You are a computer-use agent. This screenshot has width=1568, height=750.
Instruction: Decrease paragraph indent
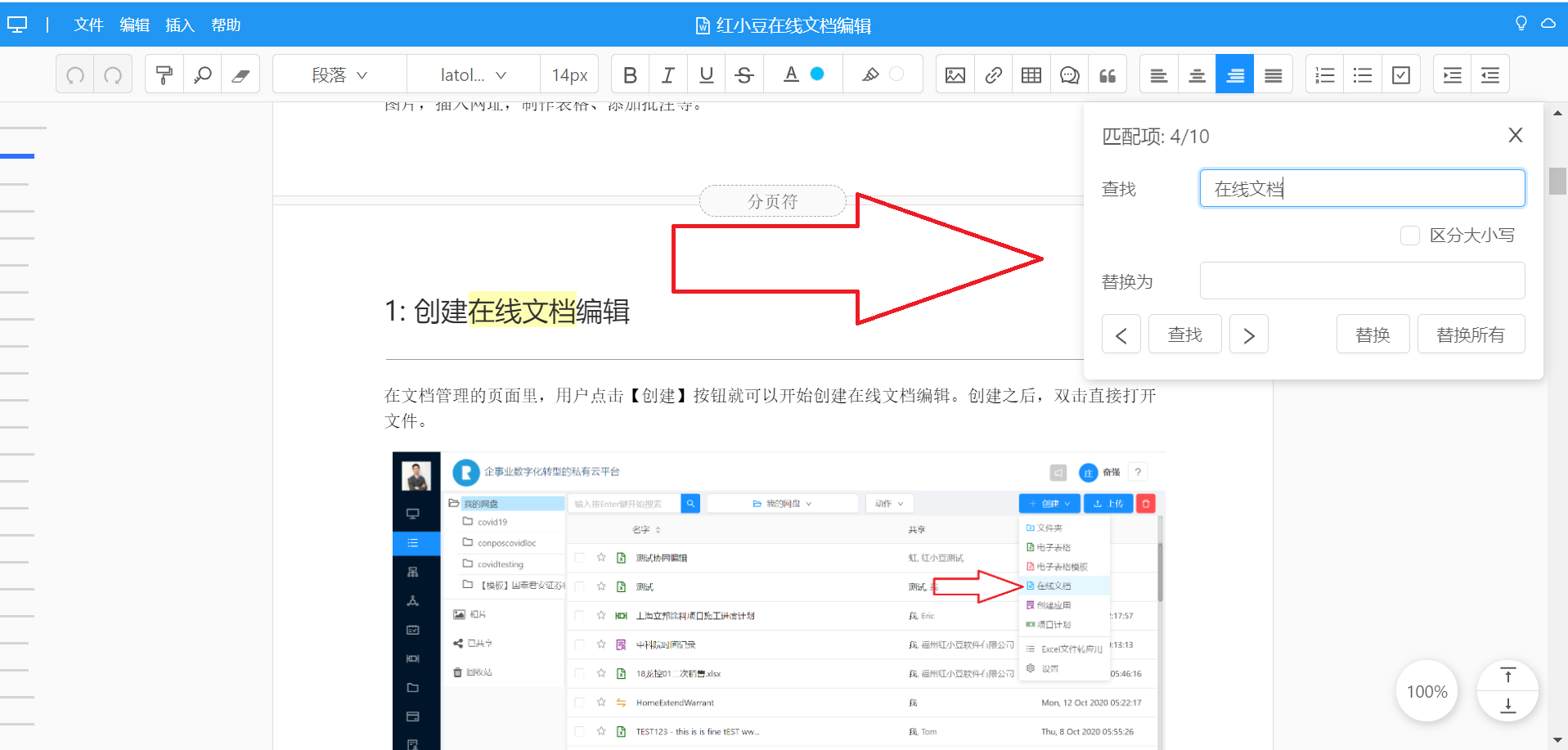(x=1490, y=75)
